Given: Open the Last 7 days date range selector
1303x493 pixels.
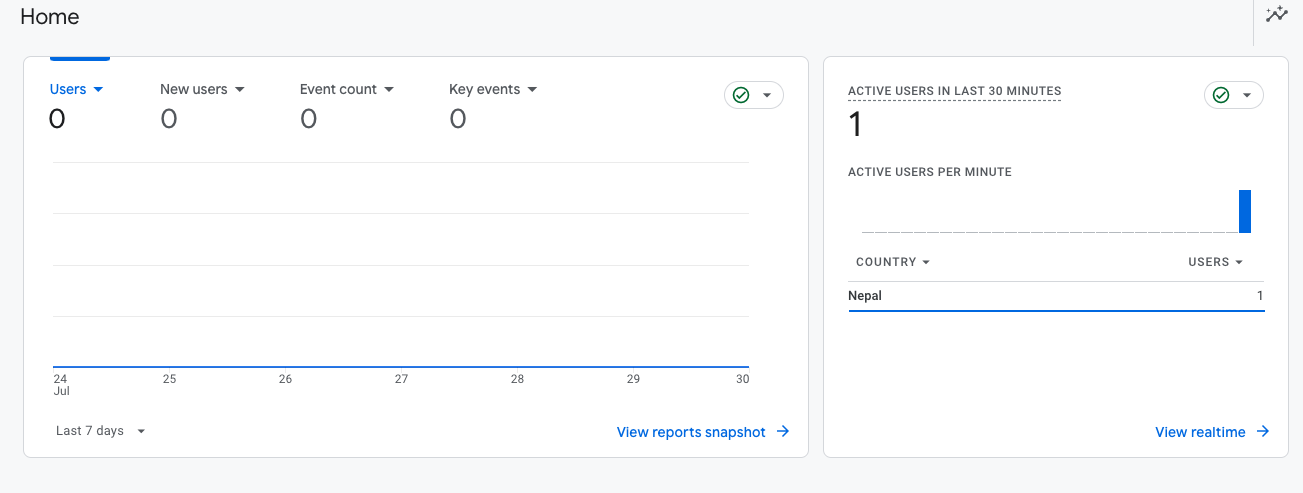Looking at the screenshot, I should tap(100, 431).
